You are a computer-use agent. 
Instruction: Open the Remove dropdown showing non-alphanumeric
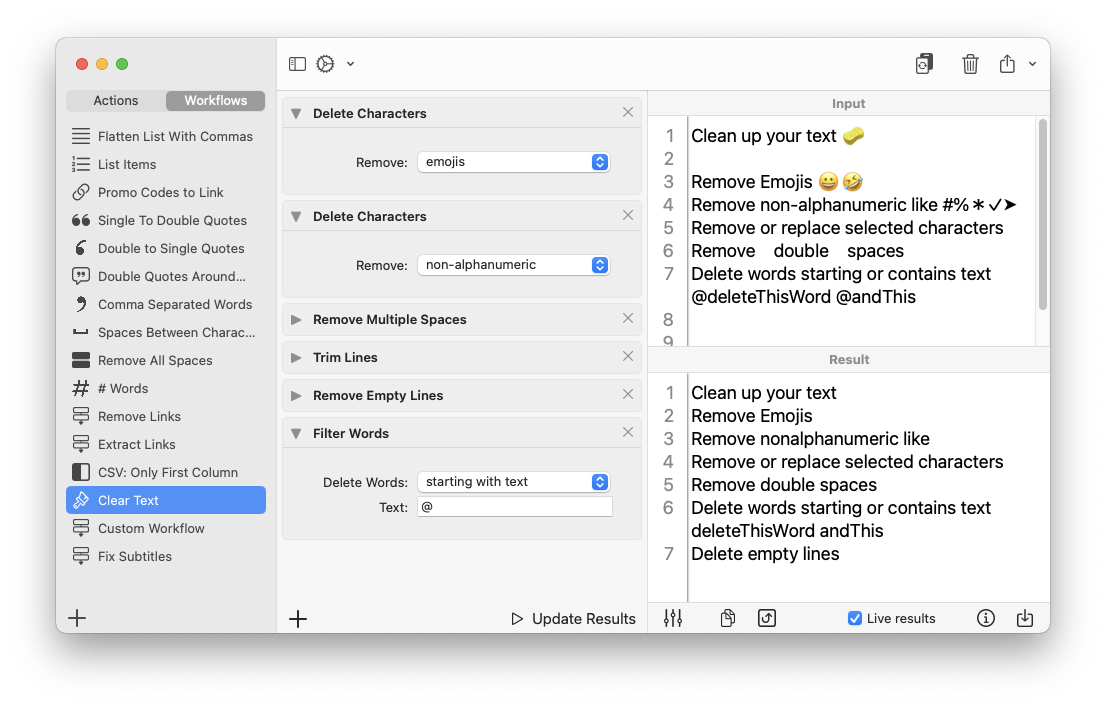click(x=514, y=265)
